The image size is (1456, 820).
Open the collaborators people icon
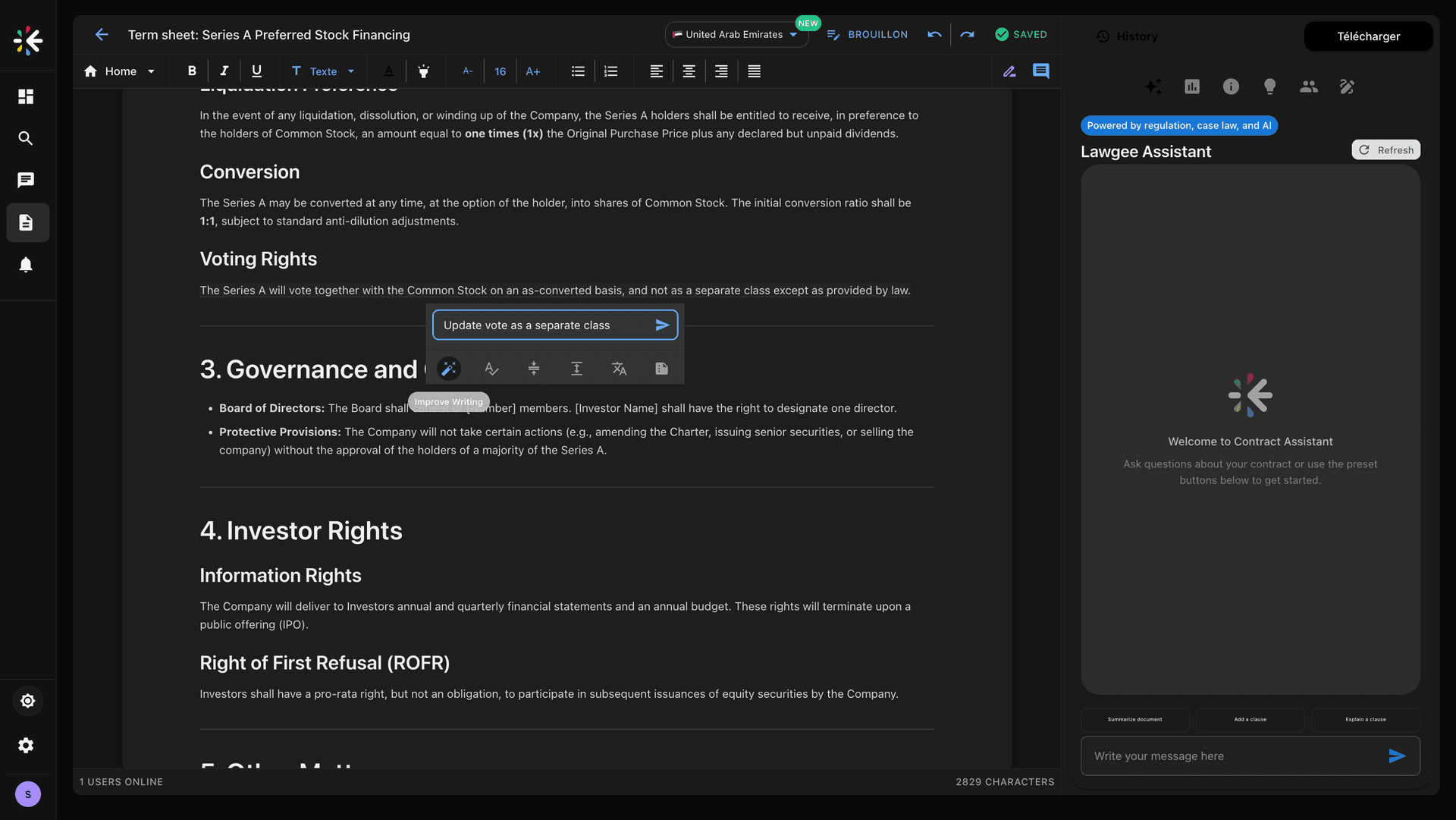click(x=1308, y=86)
